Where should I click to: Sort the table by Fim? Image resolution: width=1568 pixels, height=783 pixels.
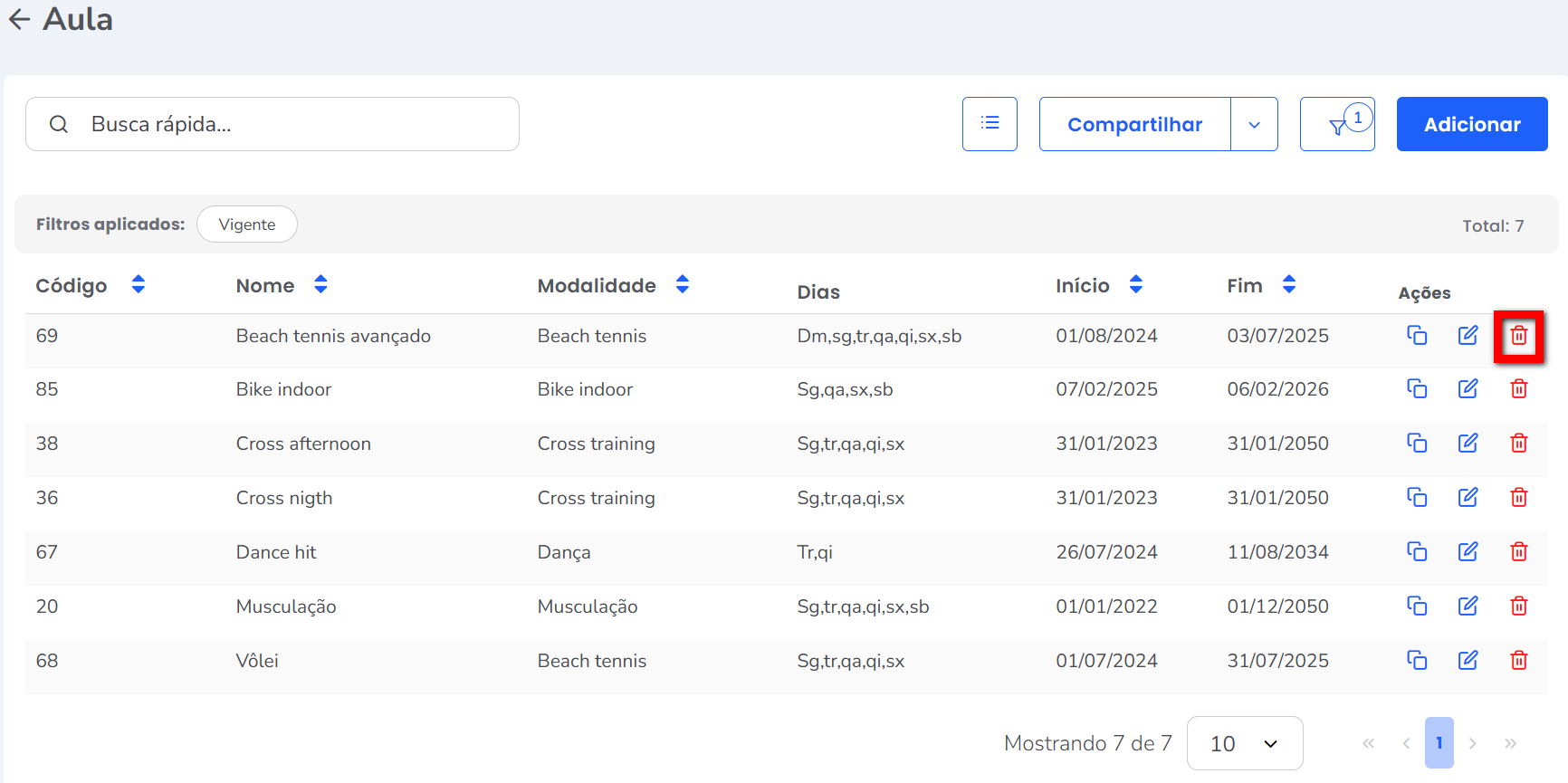(1289, 284)
